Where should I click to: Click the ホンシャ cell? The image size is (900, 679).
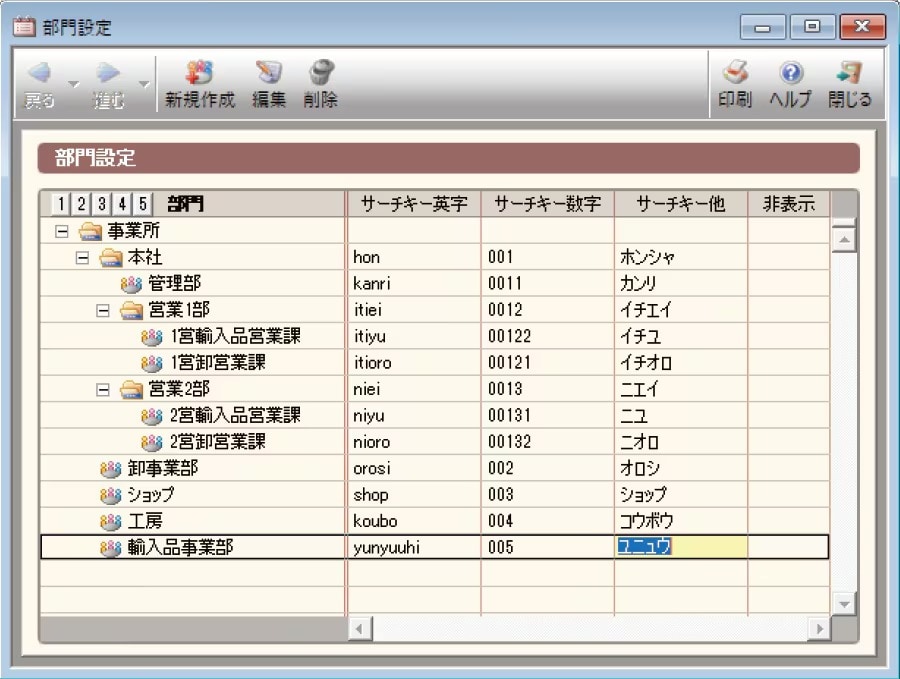[681, 257]
